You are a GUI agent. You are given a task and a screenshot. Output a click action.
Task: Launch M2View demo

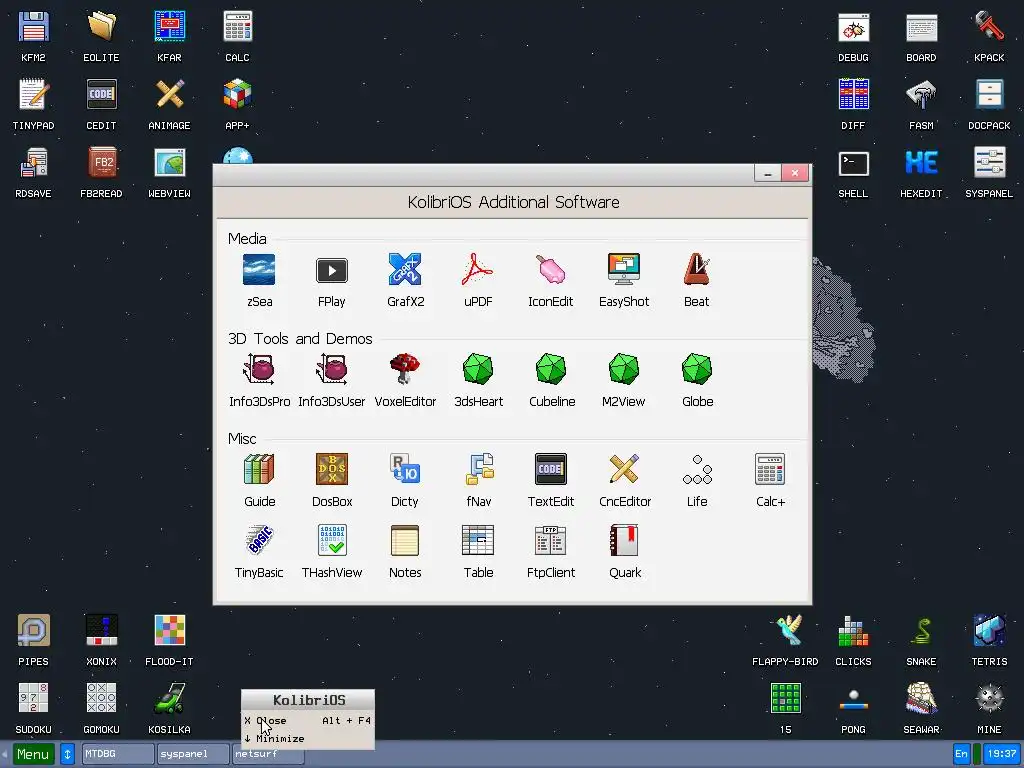pos(624,369)
